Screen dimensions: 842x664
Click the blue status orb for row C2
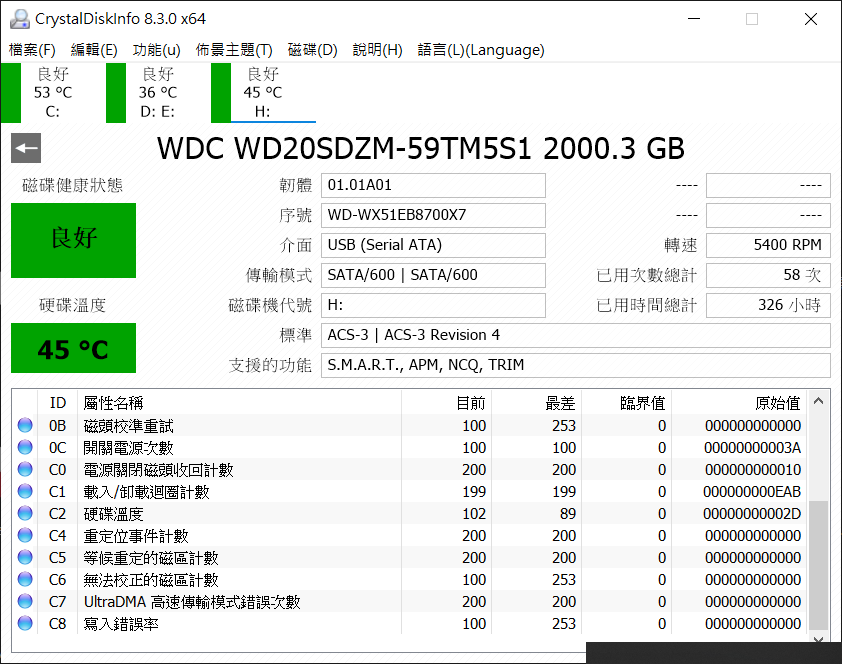(25, 513)
